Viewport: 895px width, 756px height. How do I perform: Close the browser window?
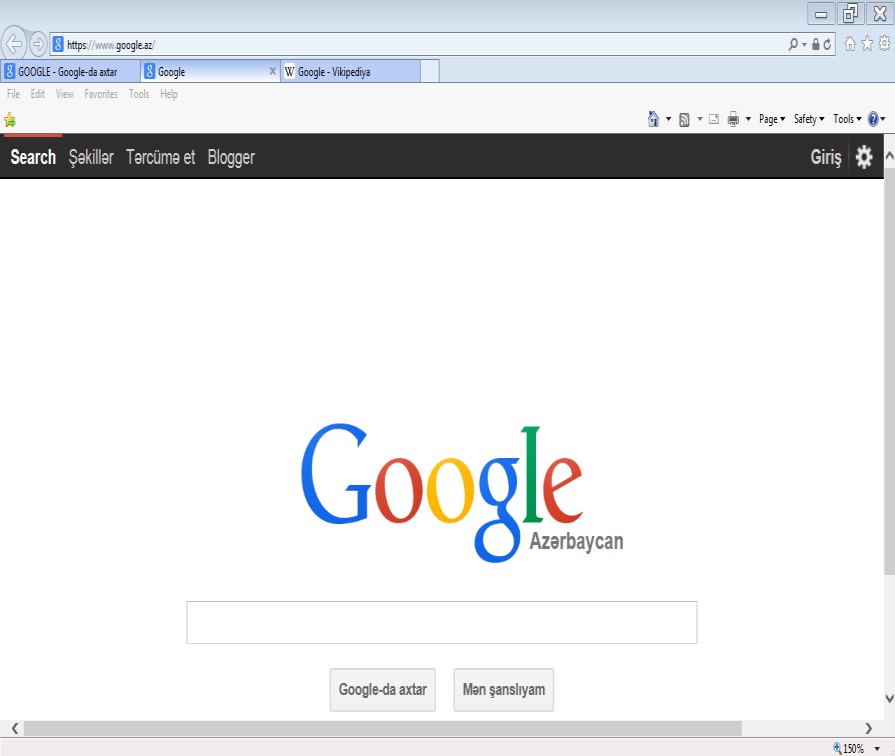pos(880,14)
